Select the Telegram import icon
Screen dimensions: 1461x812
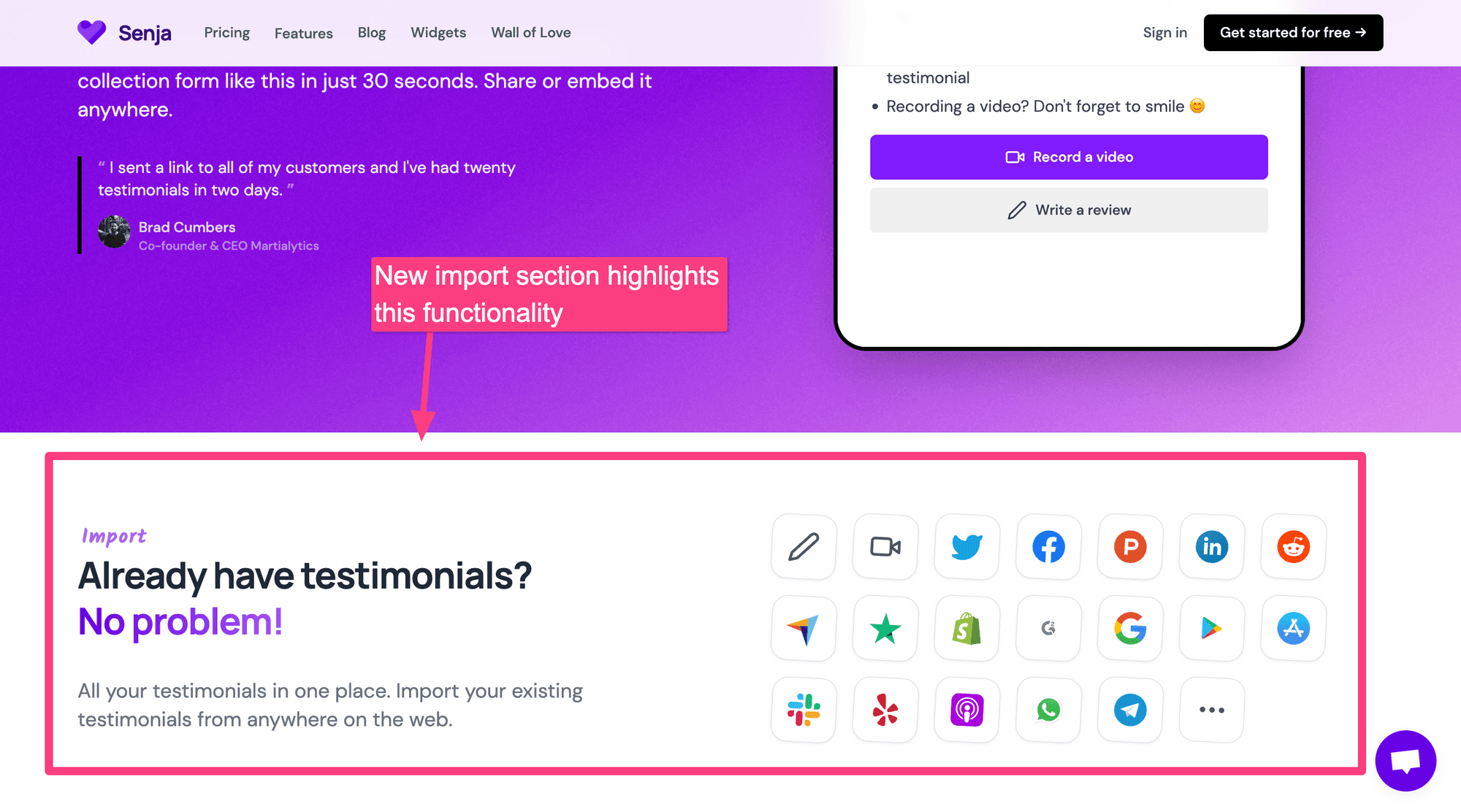pos(1130,710)
